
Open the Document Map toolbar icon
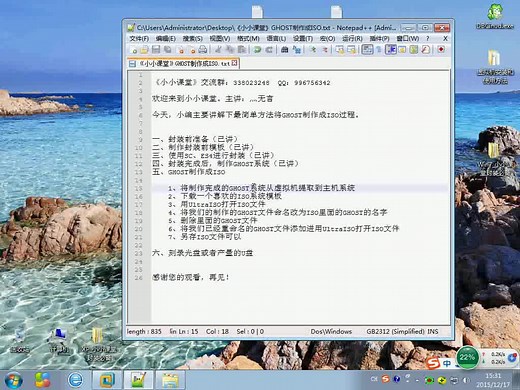pos(414,50)
